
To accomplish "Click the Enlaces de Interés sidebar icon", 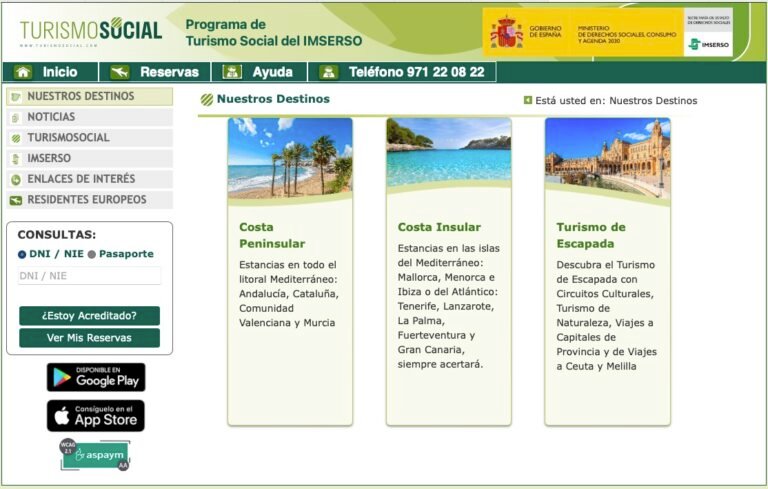I will click(16, 180).
